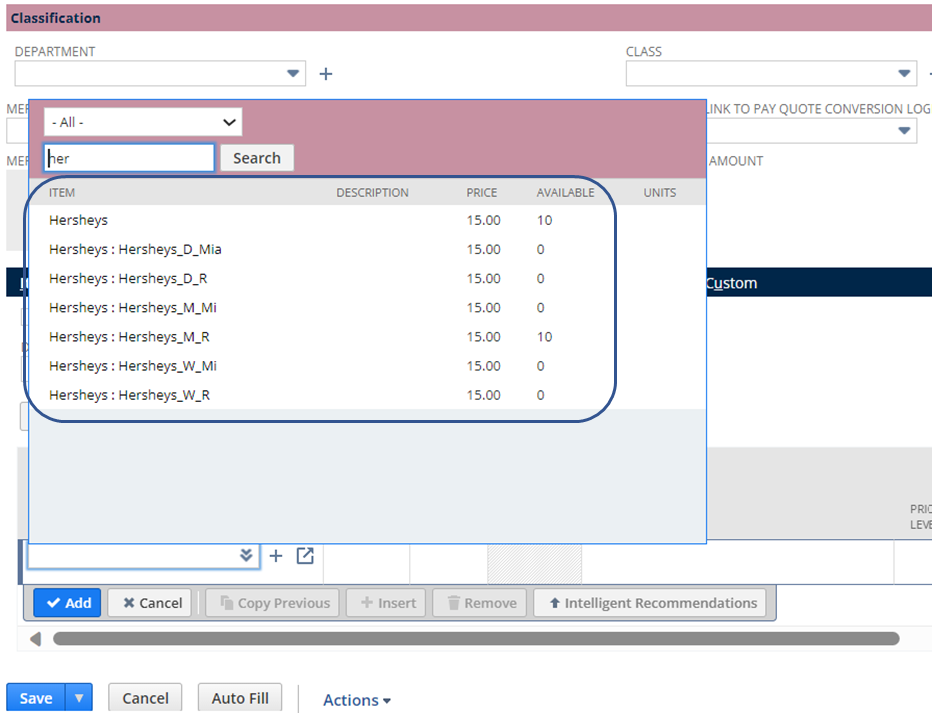
Task: Click the ITEM column header
Action: (62, 193)
